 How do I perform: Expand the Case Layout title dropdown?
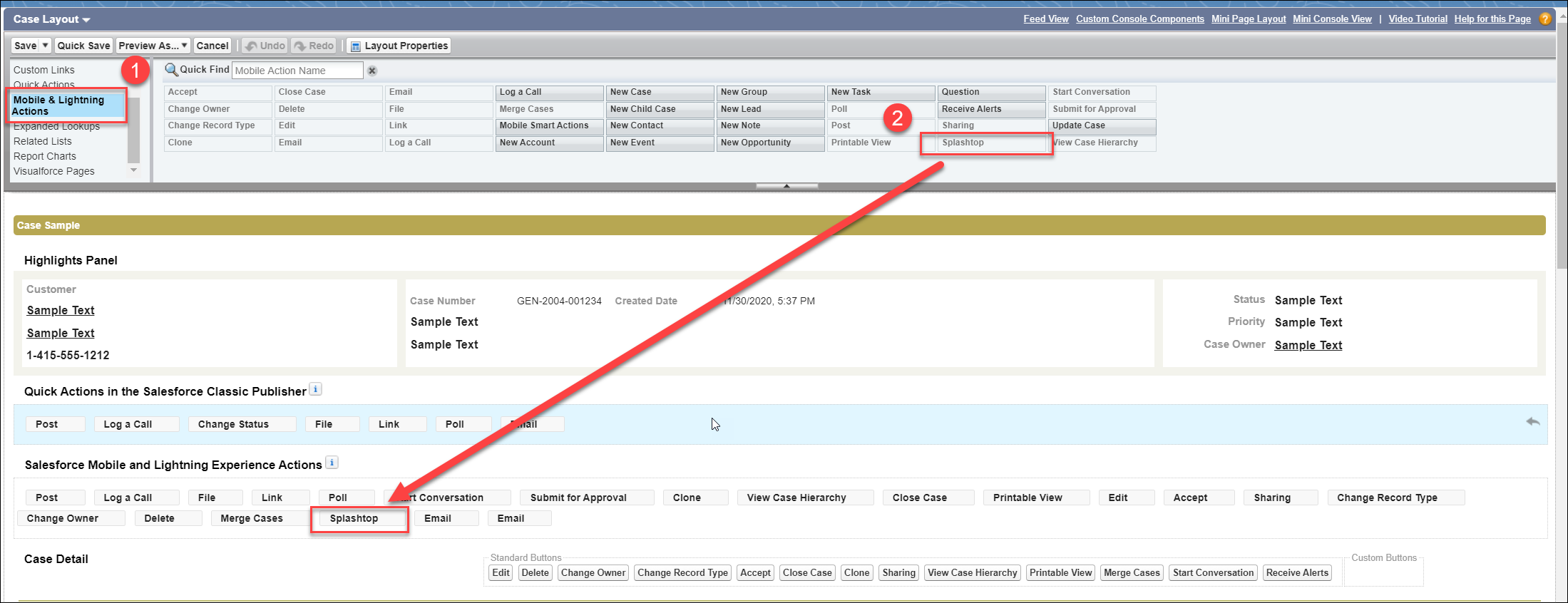86,20
